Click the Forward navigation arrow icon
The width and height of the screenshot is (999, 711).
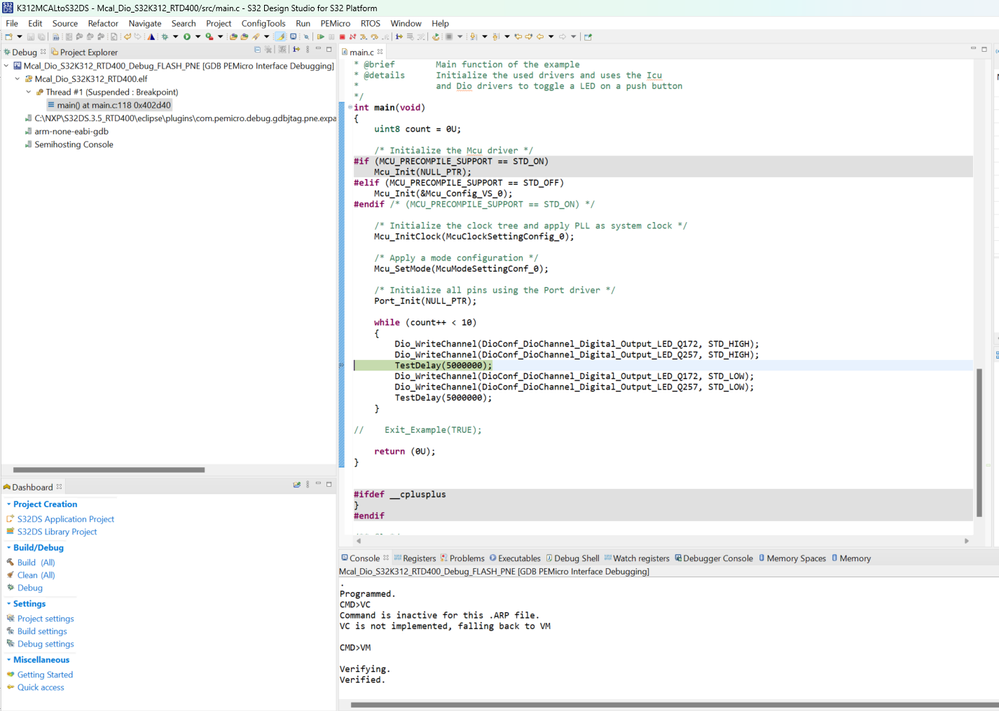[x=563, y=37]
